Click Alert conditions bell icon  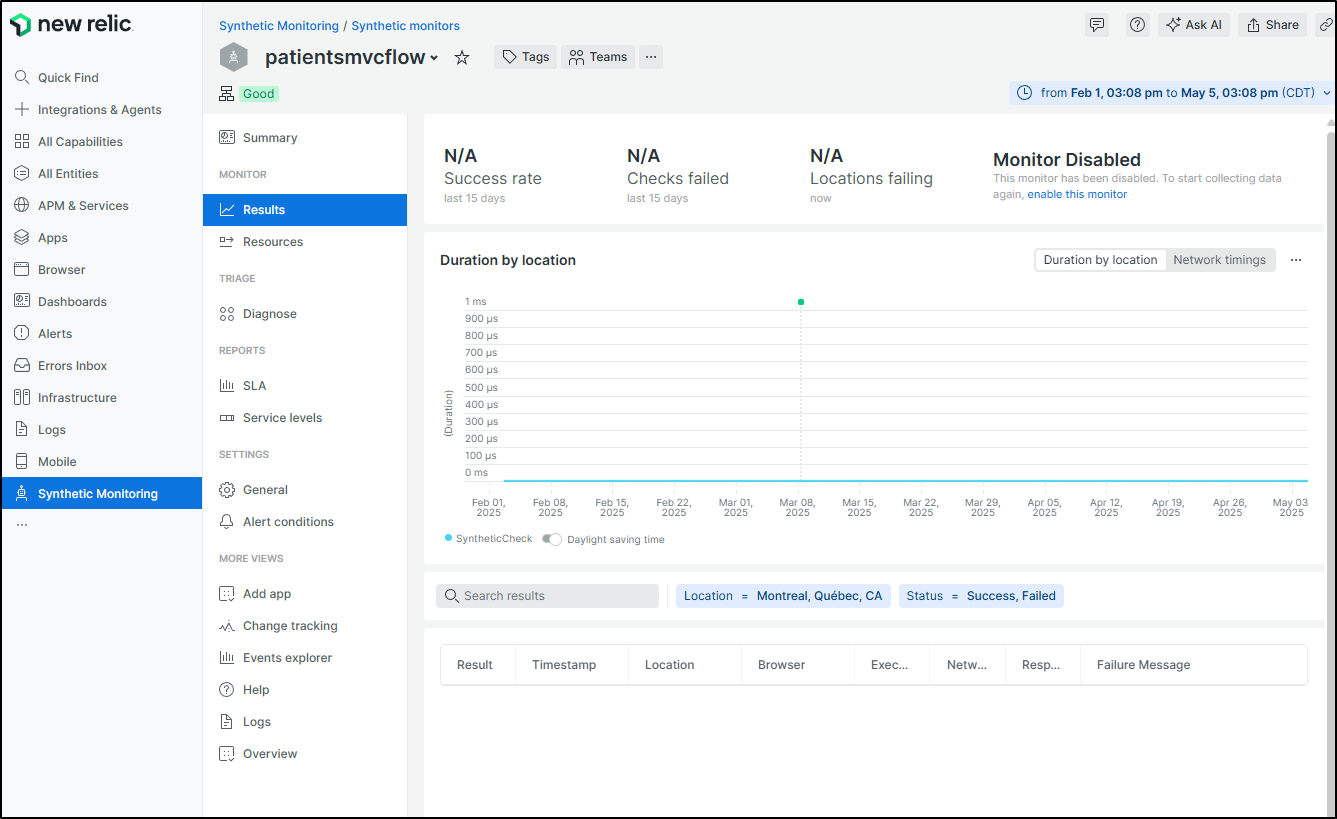point(227,521)
